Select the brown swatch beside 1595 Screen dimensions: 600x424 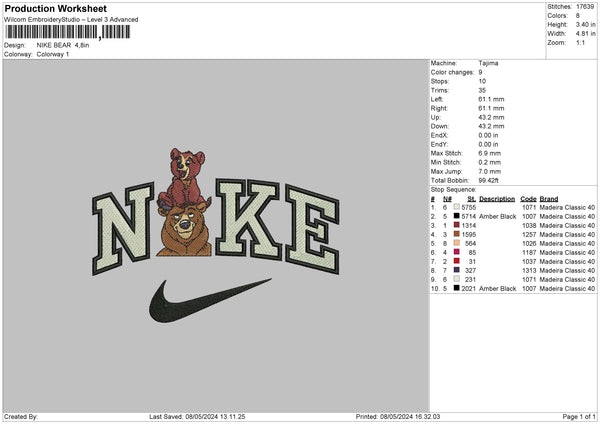pos(457,234)
